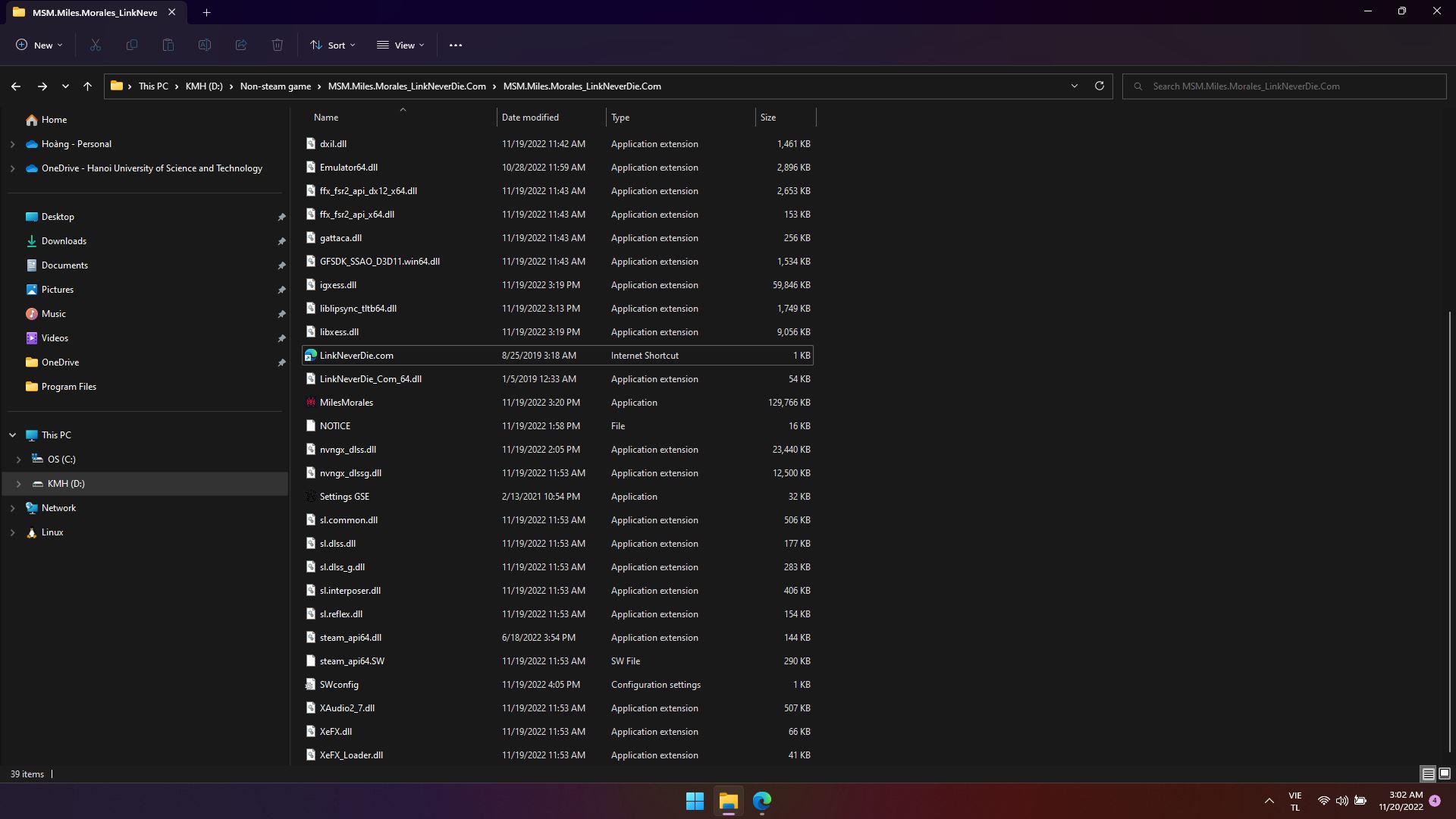The width and height of the screenshot is (1456, 819).
Task: Click the Rename icon in toolbar
Action: click(205, 45)
